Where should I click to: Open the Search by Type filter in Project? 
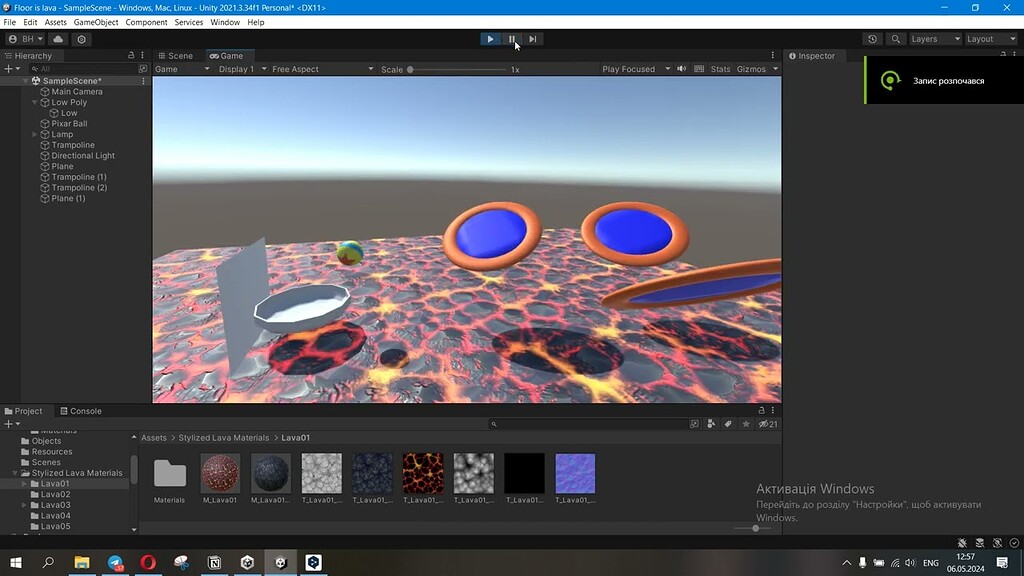[710, 424]
